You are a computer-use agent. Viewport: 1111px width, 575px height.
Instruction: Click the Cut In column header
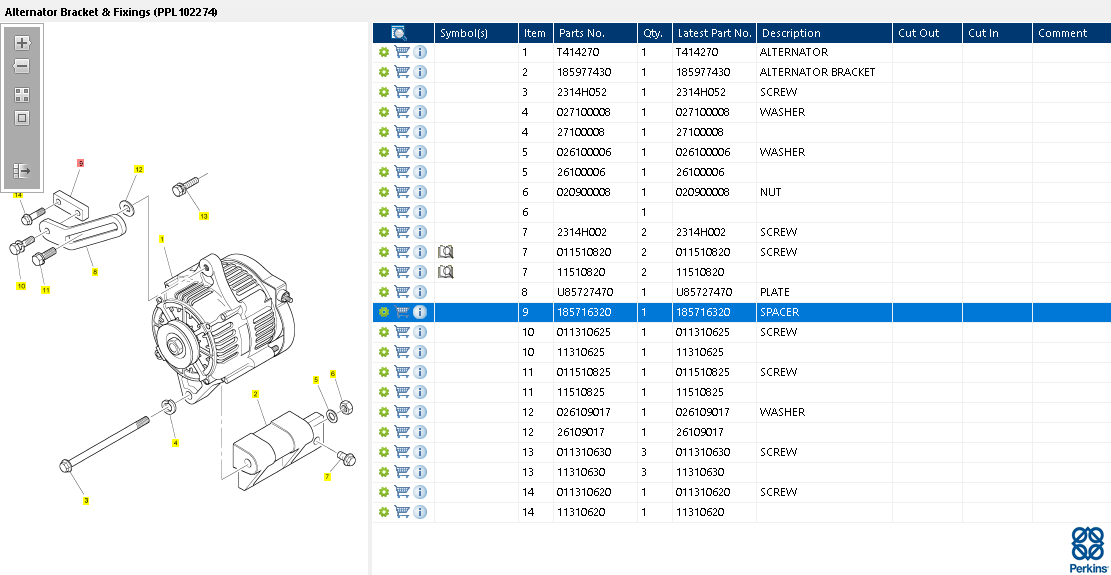pyautogui.click(x=997, y=33)
